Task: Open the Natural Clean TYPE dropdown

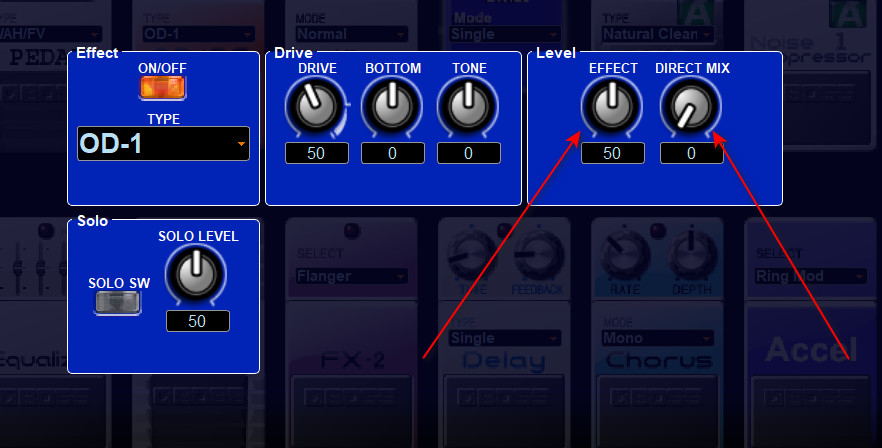Action: pyautogui.click(x=657, y=34)
